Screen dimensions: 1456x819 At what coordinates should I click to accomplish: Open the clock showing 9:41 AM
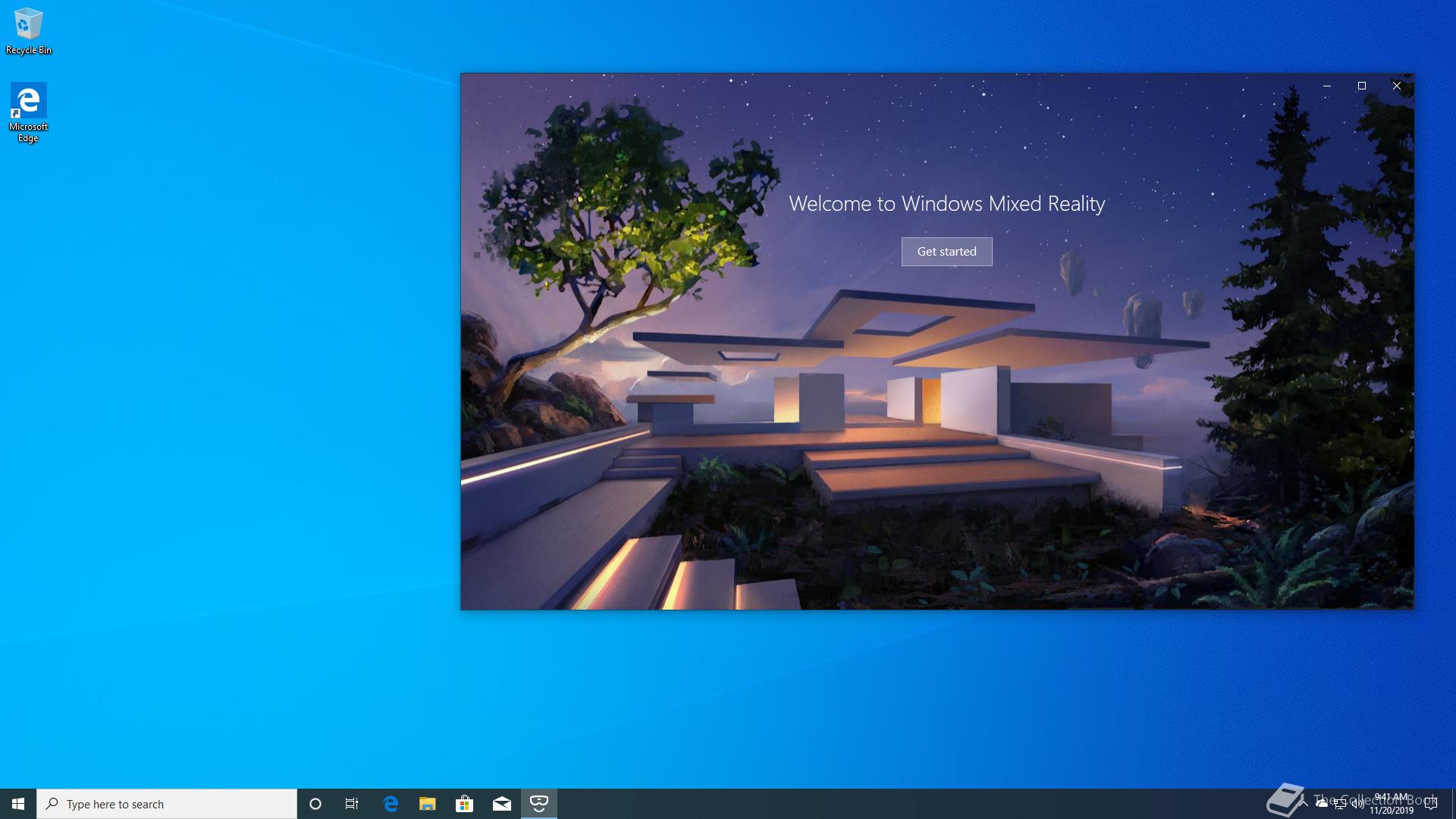pos(1392,804)
